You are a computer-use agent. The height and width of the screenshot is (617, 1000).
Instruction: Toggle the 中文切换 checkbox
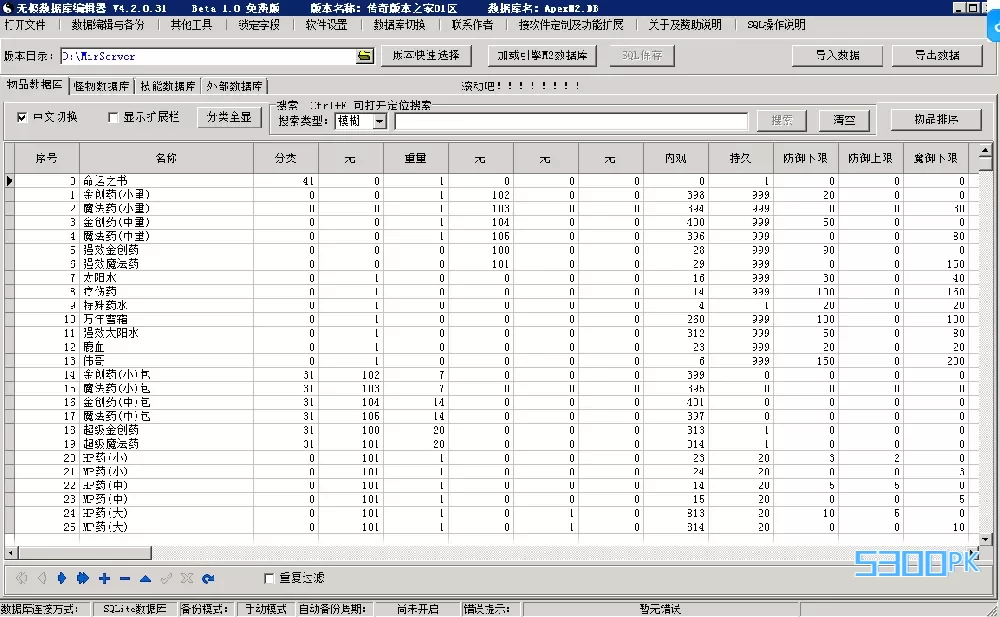point(22,117)
